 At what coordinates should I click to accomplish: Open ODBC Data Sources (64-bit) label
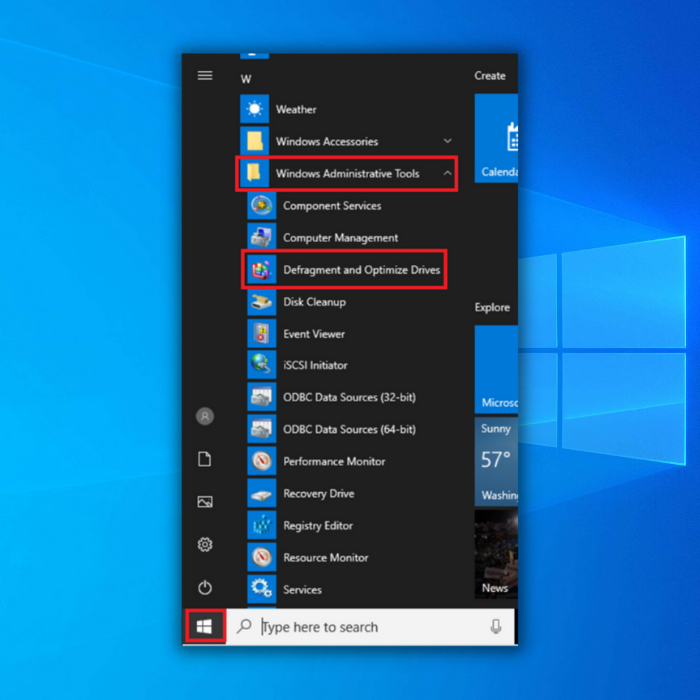[x=349, y=429]
